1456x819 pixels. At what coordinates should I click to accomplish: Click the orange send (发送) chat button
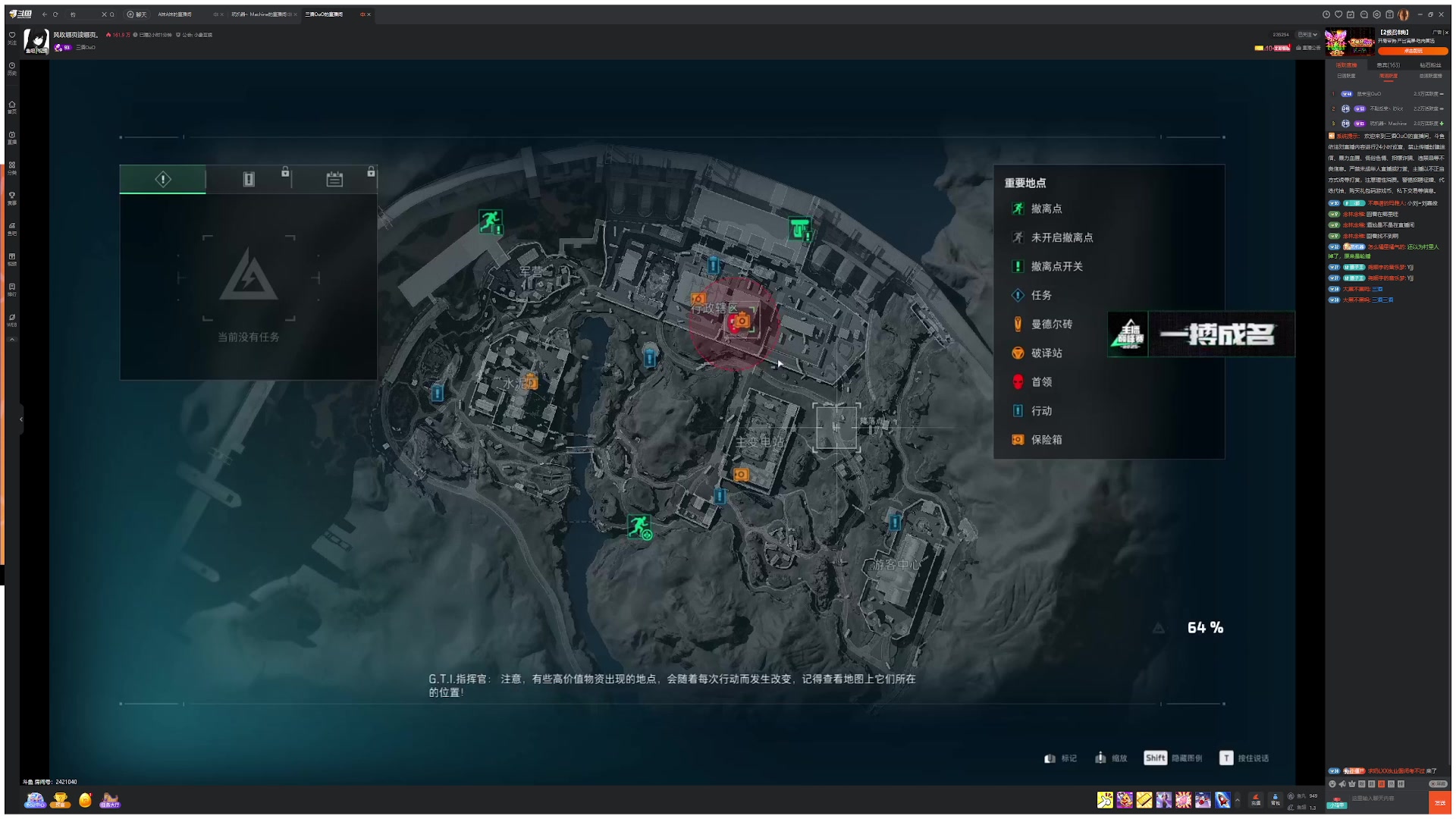click(1439, 802)
